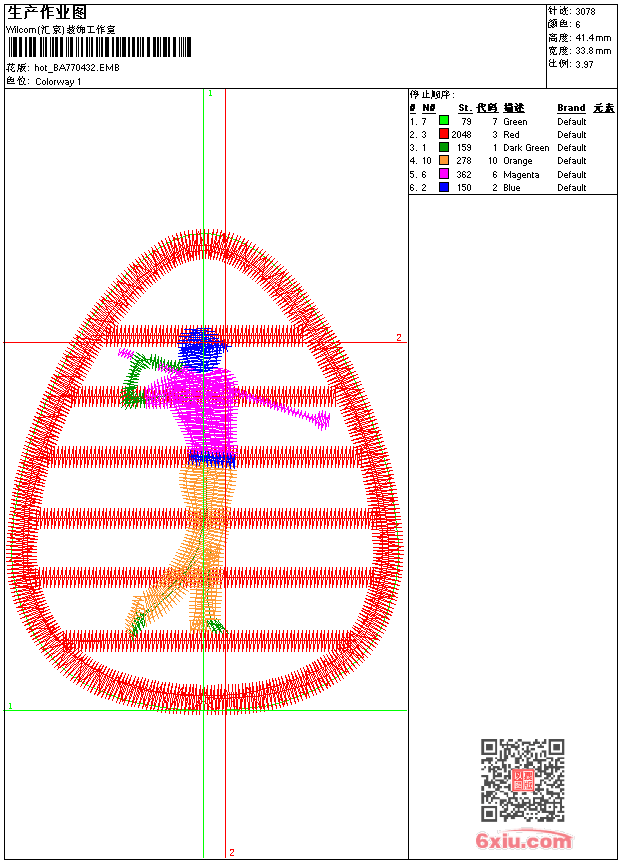
Task: Open the 6xiu.com watermark link
Action: pos(524,840)
